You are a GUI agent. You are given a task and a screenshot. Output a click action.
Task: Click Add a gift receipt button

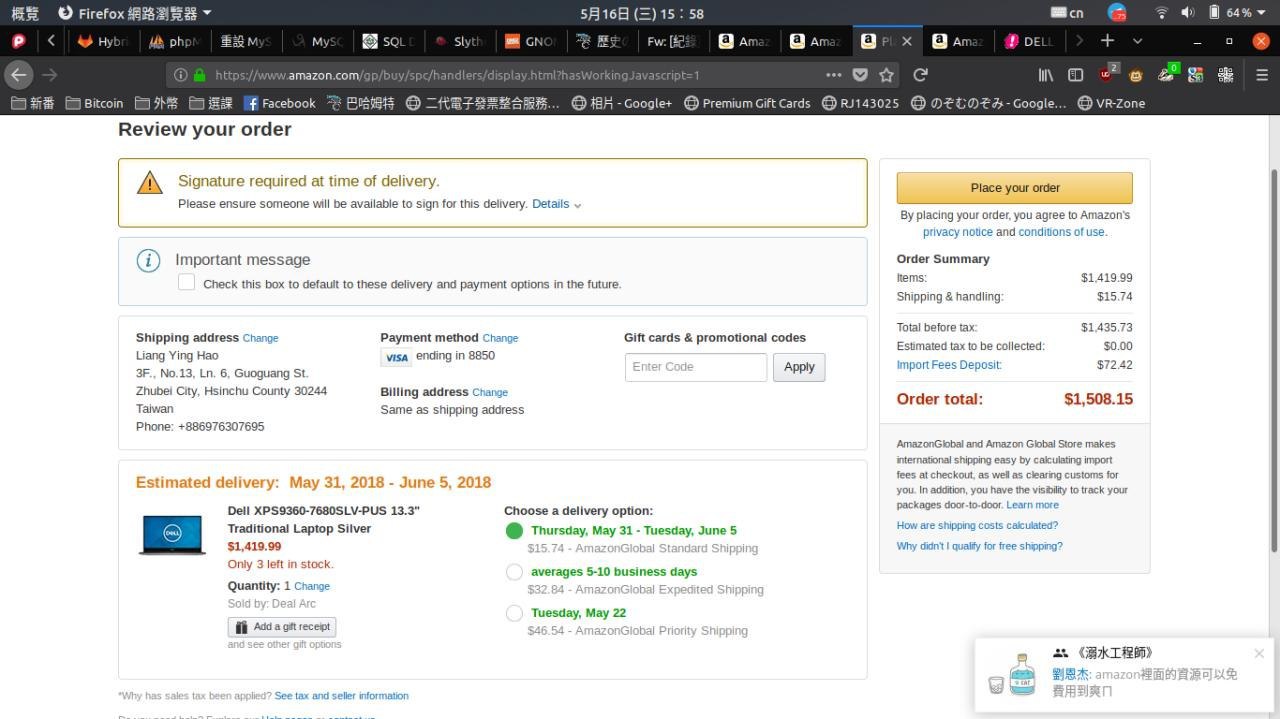click(282, 627)
